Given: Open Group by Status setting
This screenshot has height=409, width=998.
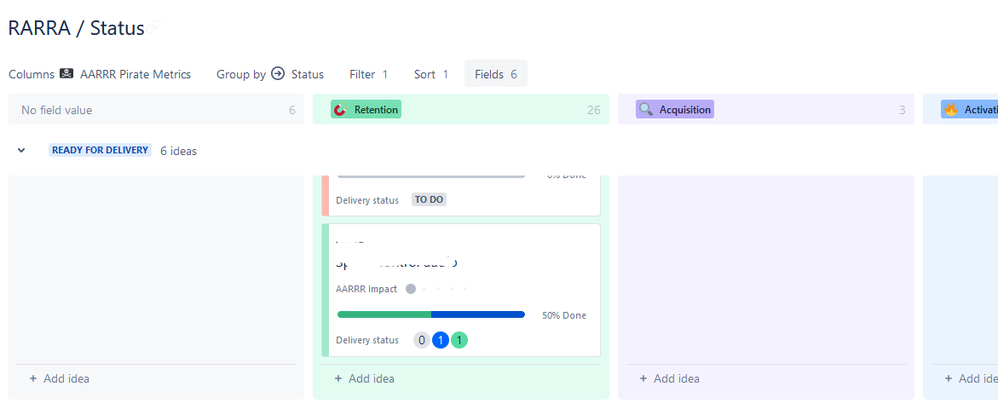Looking at the screenshot, I should point(270,74).
